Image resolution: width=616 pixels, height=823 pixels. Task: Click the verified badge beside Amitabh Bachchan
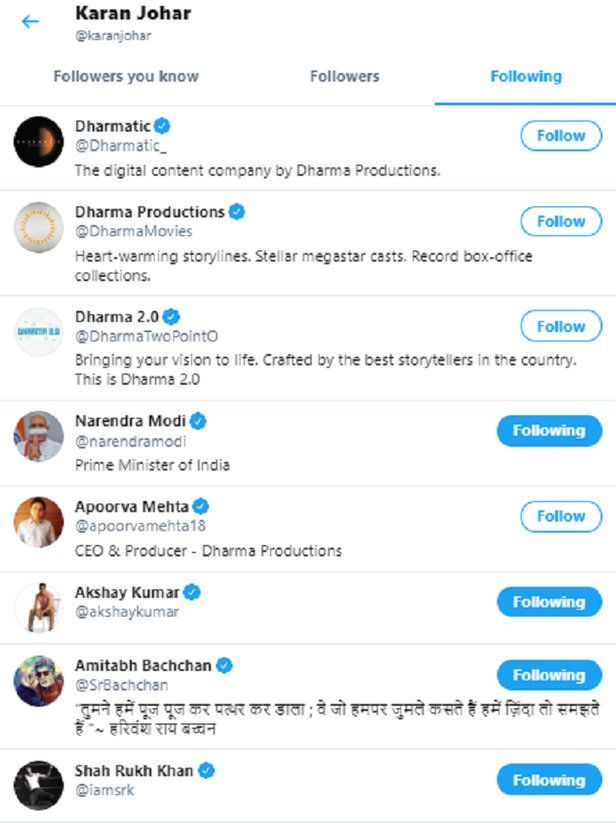click(225, 665)
